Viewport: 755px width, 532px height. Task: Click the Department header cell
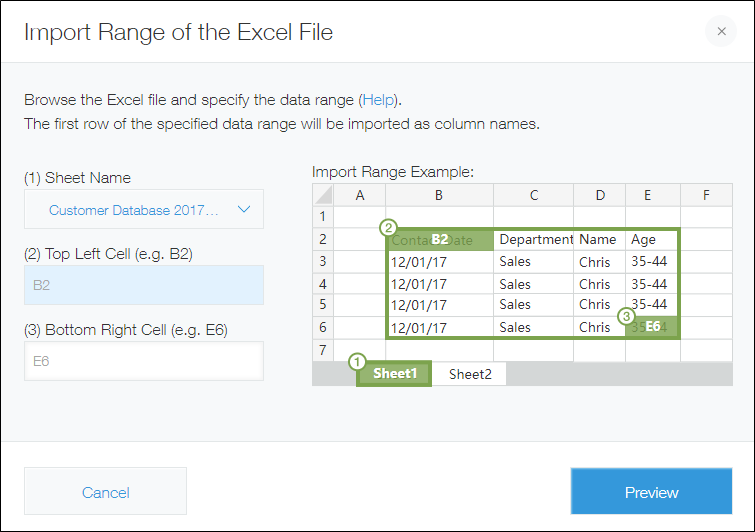pyautogui.click(x=535, y=240)
